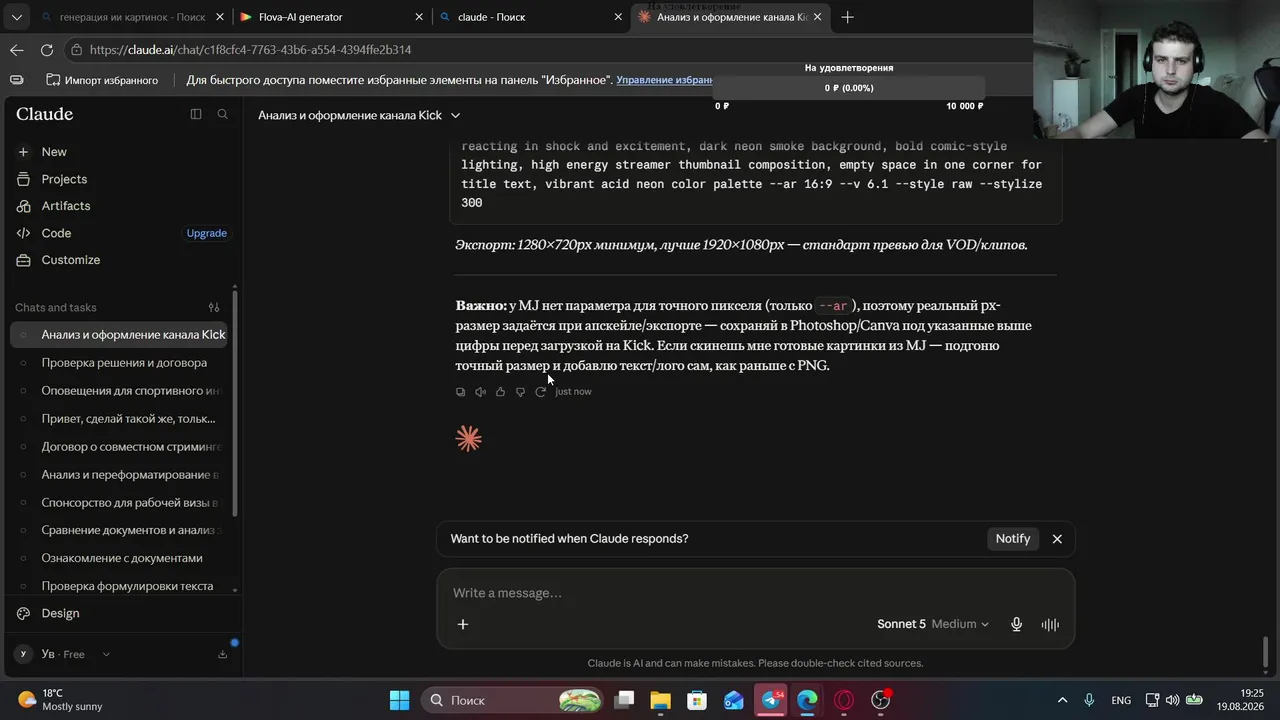Start a New chat
Viewport: 1280px width, 720px height.
point(54,152)
